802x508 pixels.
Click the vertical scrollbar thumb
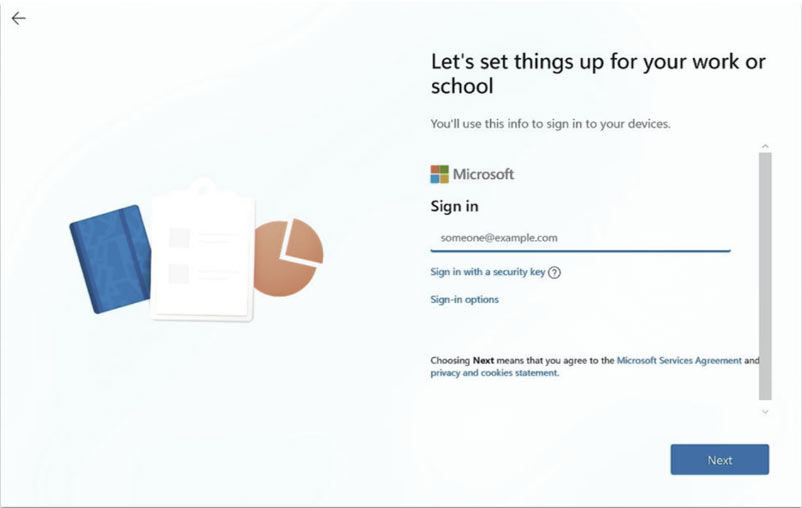coord(765,275)
